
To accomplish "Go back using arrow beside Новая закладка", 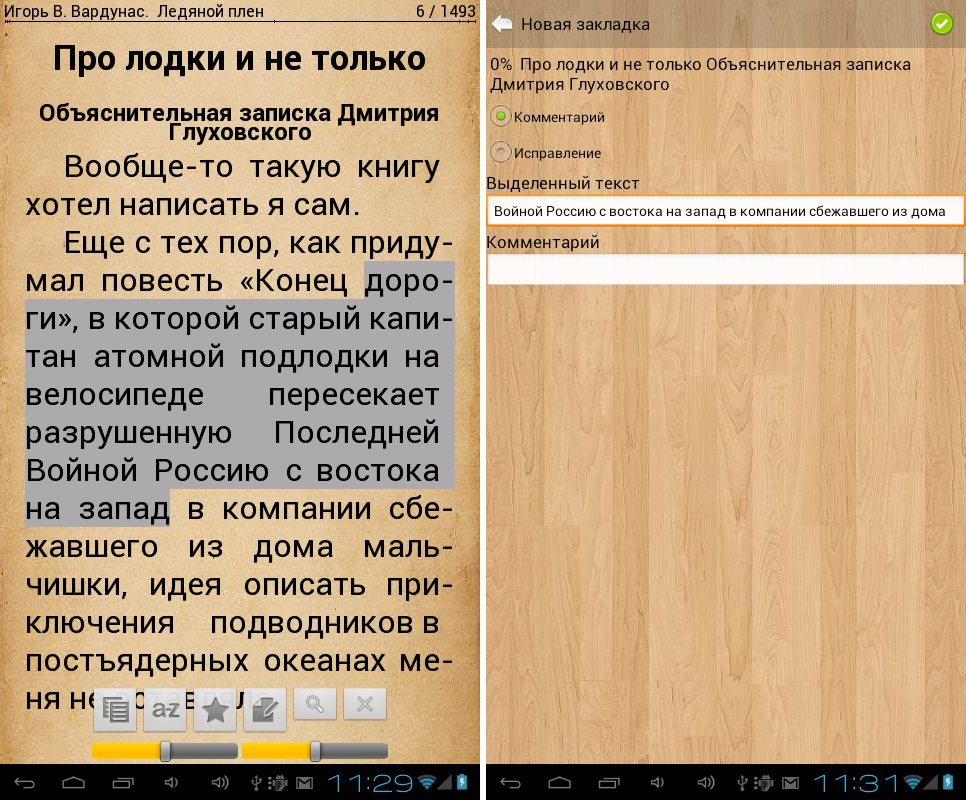I will [x=502, y=24].
